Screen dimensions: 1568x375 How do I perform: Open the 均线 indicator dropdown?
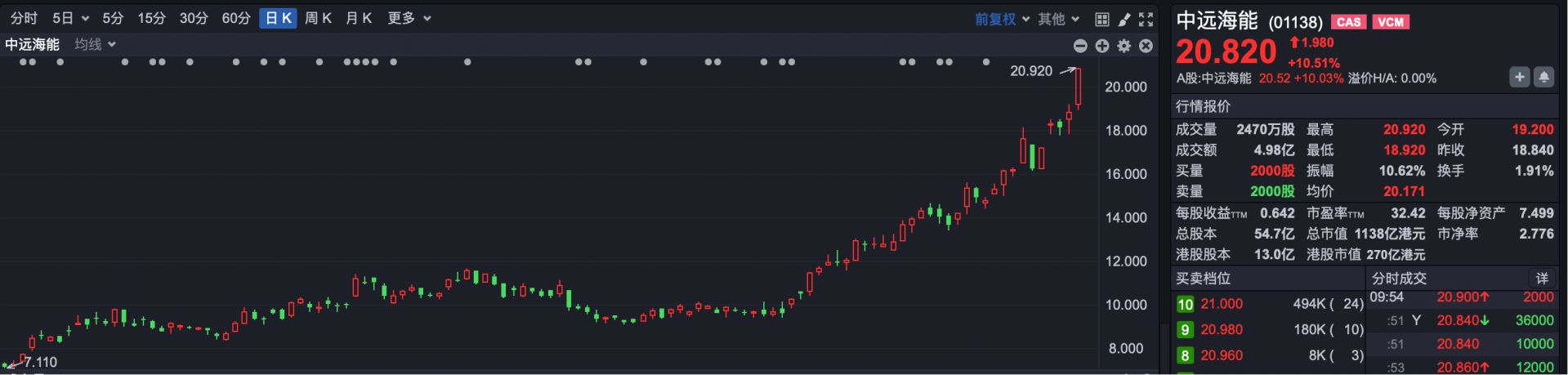coord(95,44)
